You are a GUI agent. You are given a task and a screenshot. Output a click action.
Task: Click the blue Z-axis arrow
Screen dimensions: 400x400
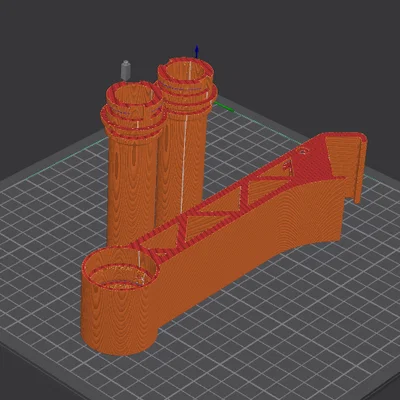[197, 52]
